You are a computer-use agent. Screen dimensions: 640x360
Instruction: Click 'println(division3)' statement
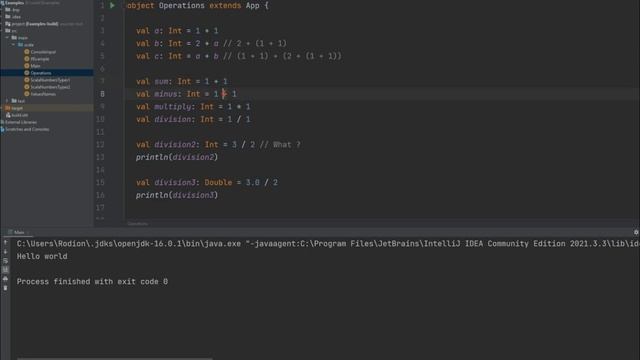[x=177, y=196]
